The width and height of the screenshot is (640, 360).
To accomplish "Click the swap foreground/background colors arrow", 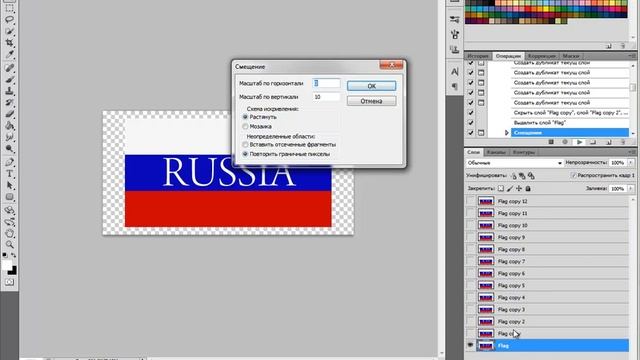I will click(x=13, y=255).
